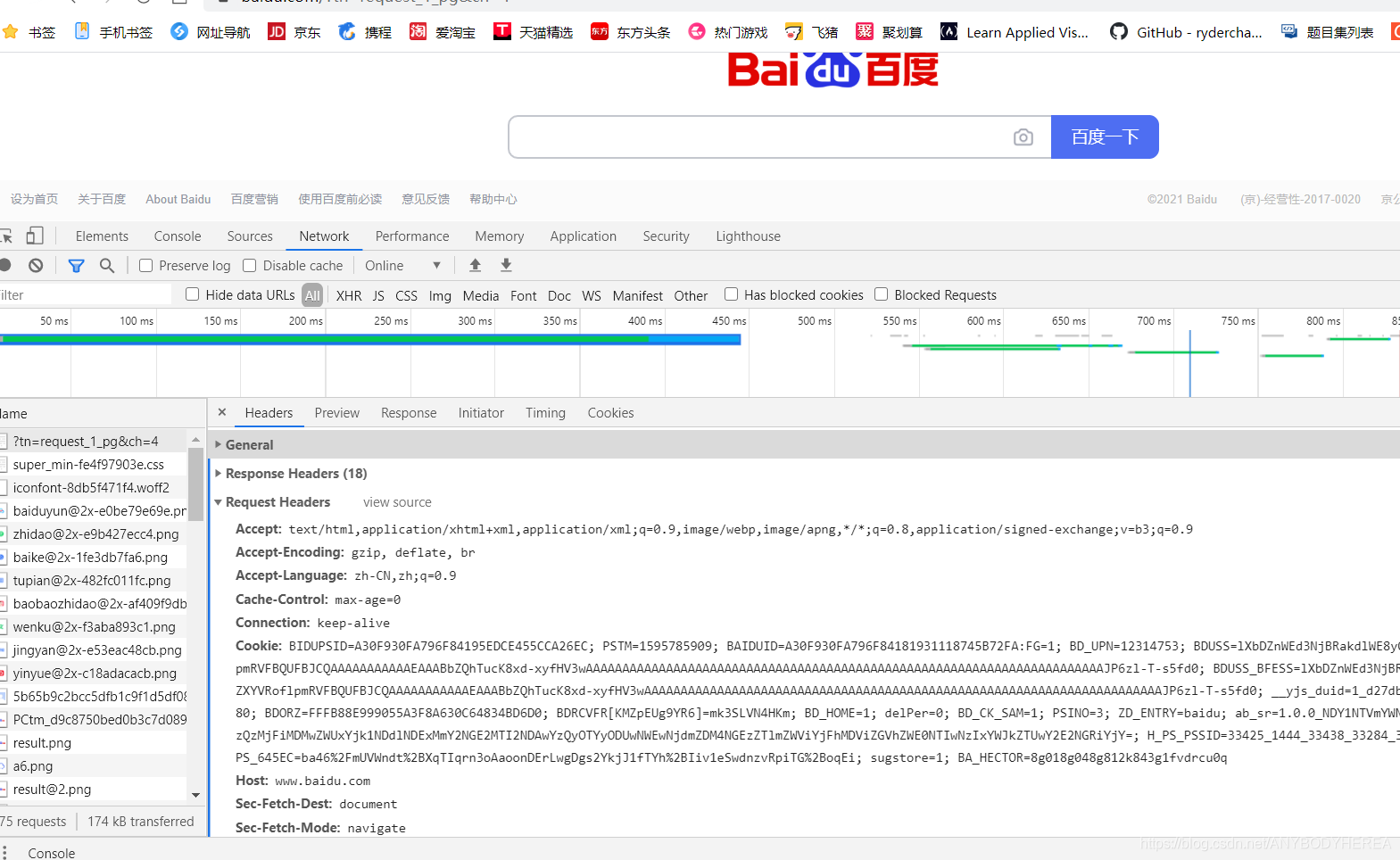Enable Preserve log checkbox
The image size is (1400, 860).
coord(146,265)
